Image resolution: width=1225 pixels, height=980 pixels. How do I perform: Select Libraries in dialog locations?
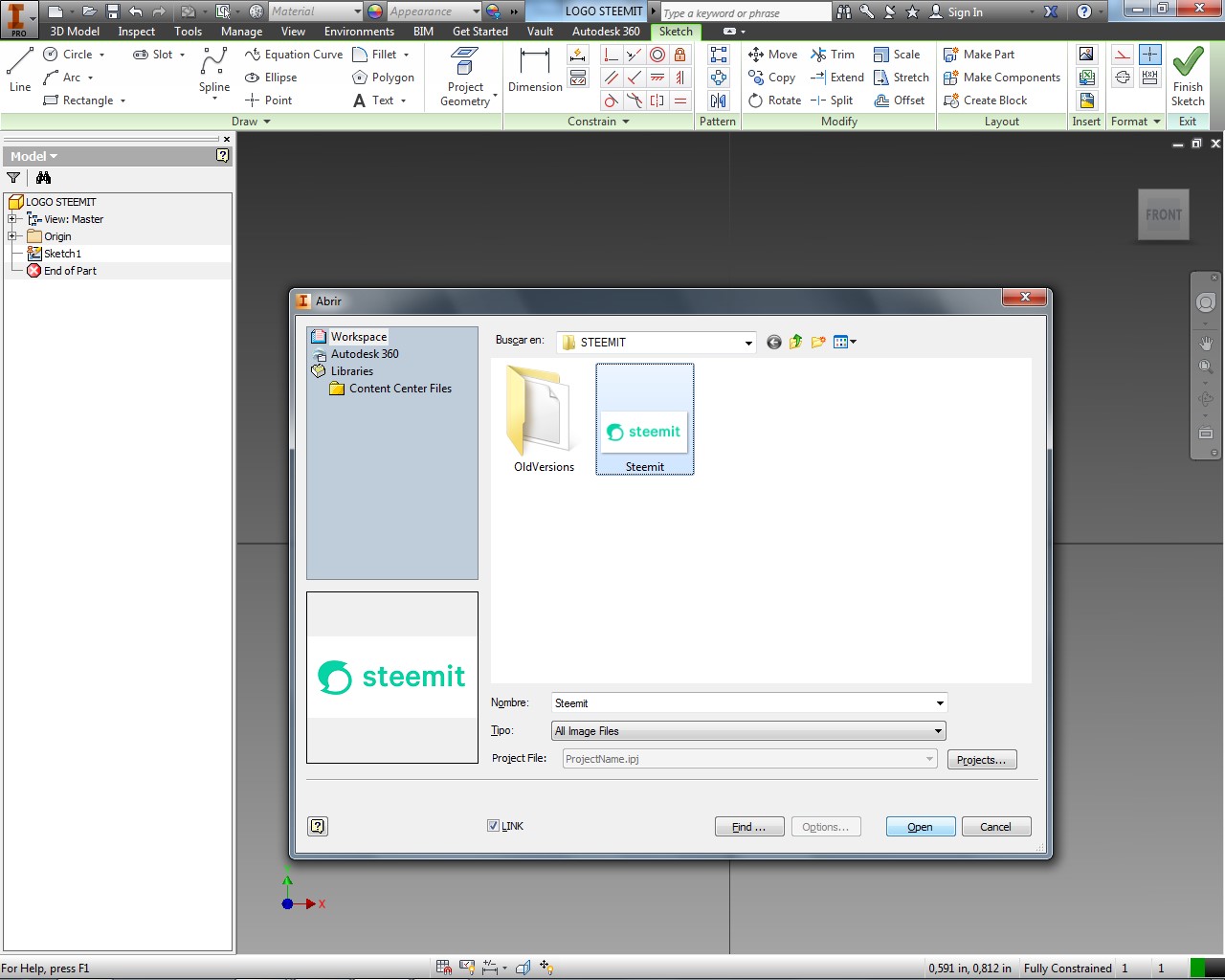point(342,371)
